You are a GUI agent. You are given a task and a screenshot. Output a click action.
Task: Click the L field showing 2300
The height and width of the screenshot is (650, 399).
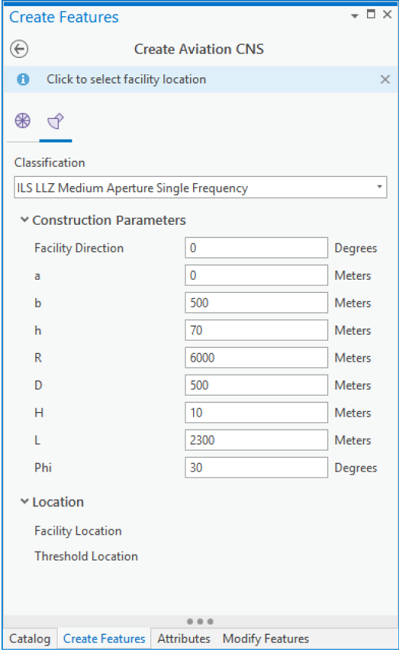point(256,440)
